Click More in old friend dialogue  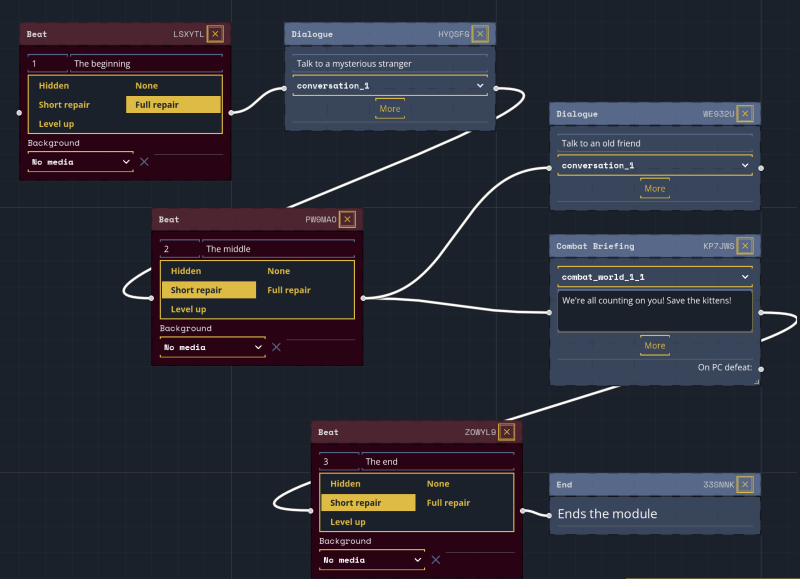(x=655, y=188)
